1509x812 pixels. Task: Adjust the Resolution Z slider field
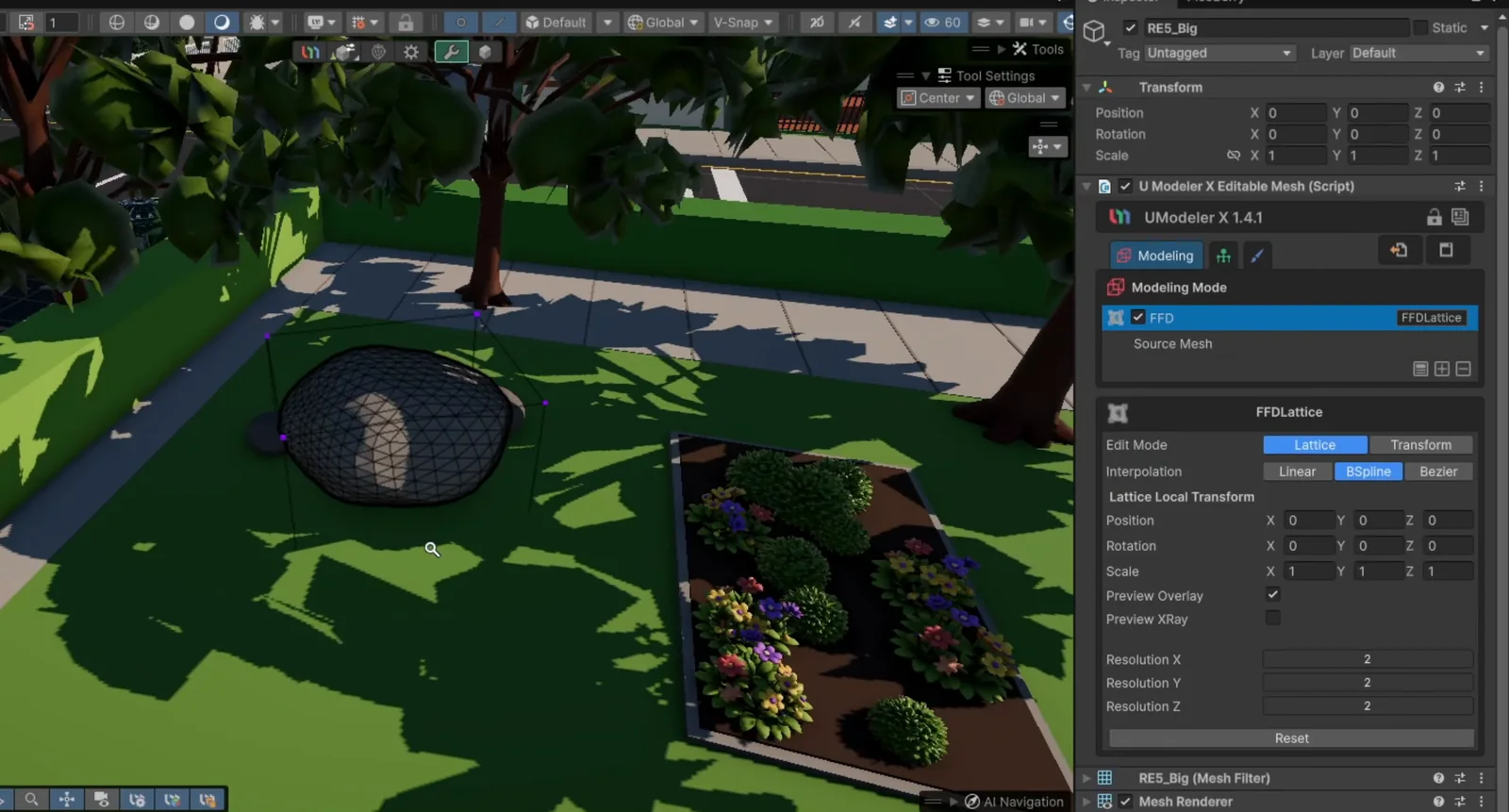[1368, 705]
